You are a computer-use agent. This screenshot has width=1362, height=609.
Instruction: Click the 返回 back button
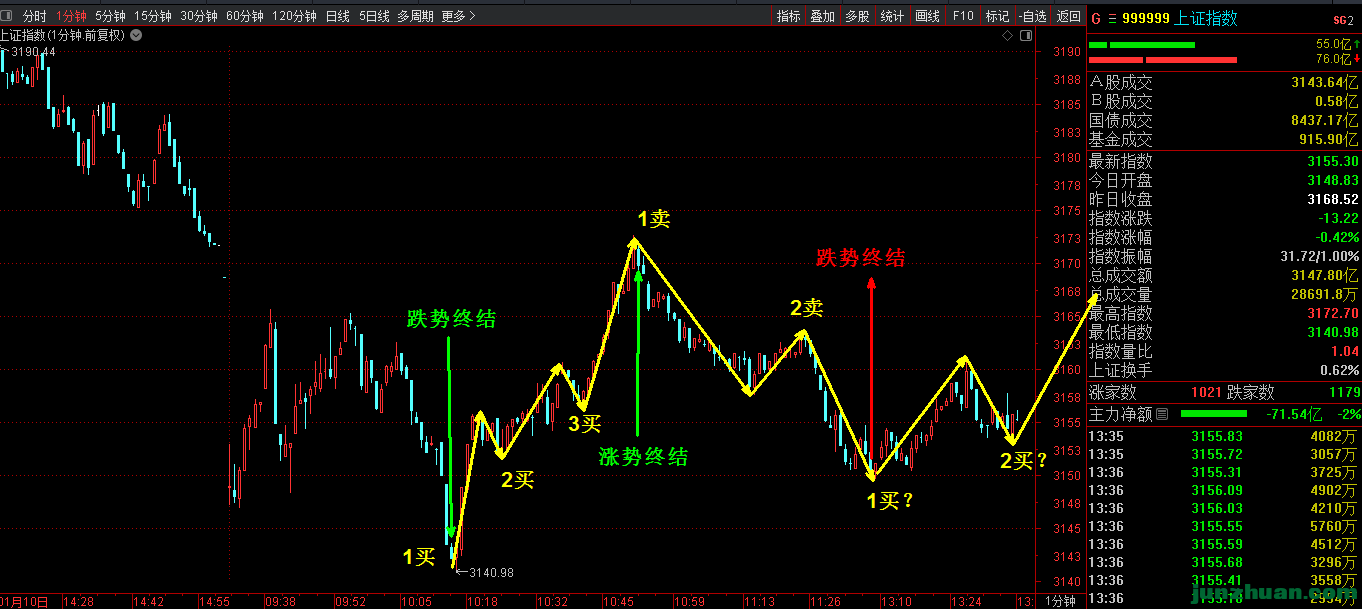(x=1068, y=16)
